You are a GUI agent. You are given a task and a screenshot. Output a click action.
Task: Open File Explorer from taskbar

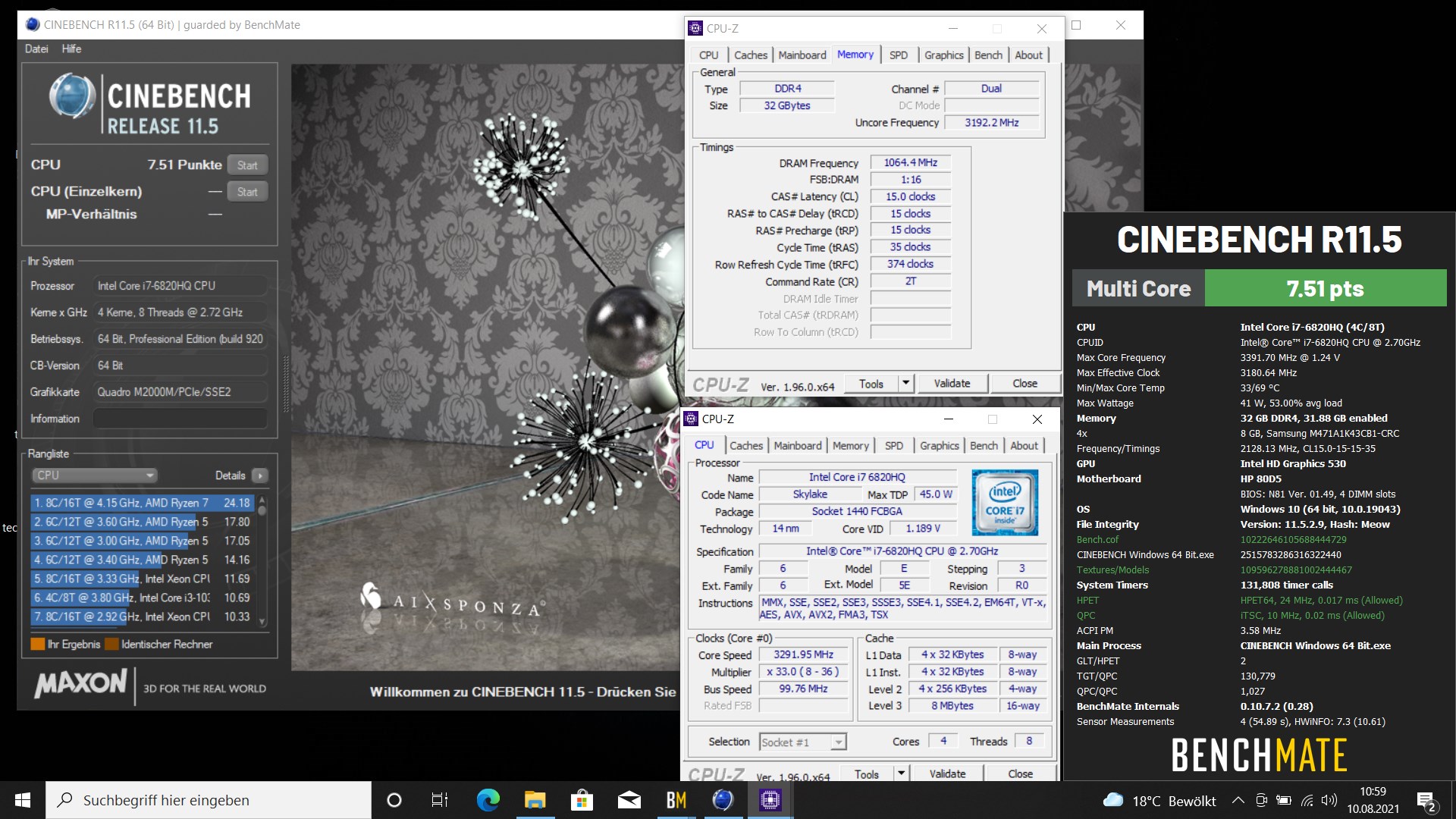(x=535, y=800)
